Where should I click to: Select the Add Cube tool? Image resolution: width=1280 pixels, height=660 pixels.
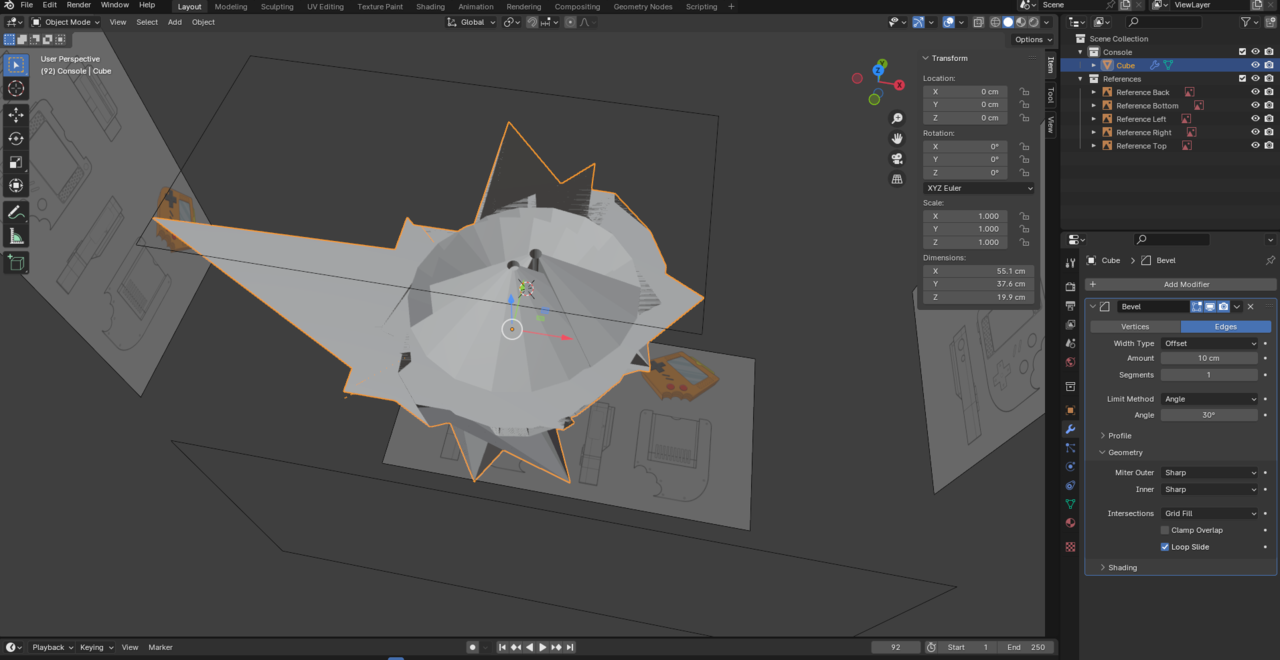[x=16, y=263]
